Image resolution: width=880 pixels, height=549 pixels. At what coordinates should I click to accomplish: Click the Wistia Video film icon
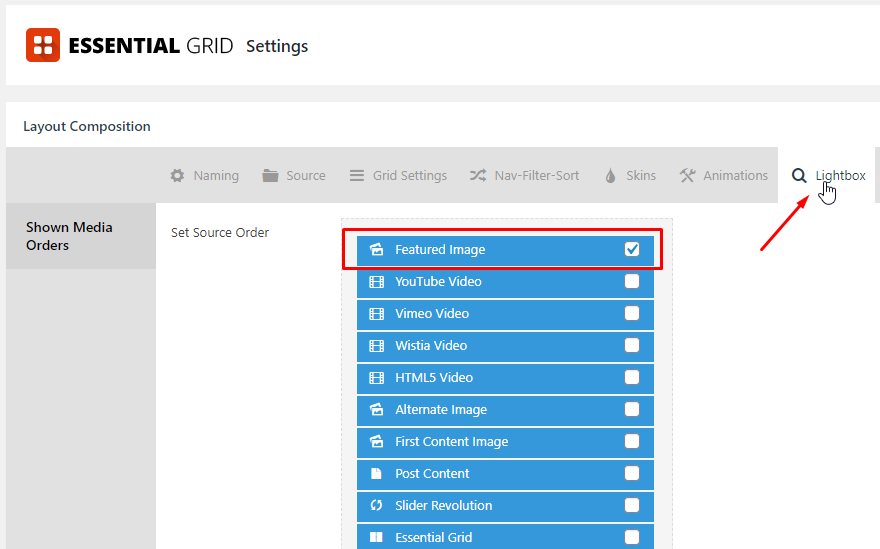[377, 346]
